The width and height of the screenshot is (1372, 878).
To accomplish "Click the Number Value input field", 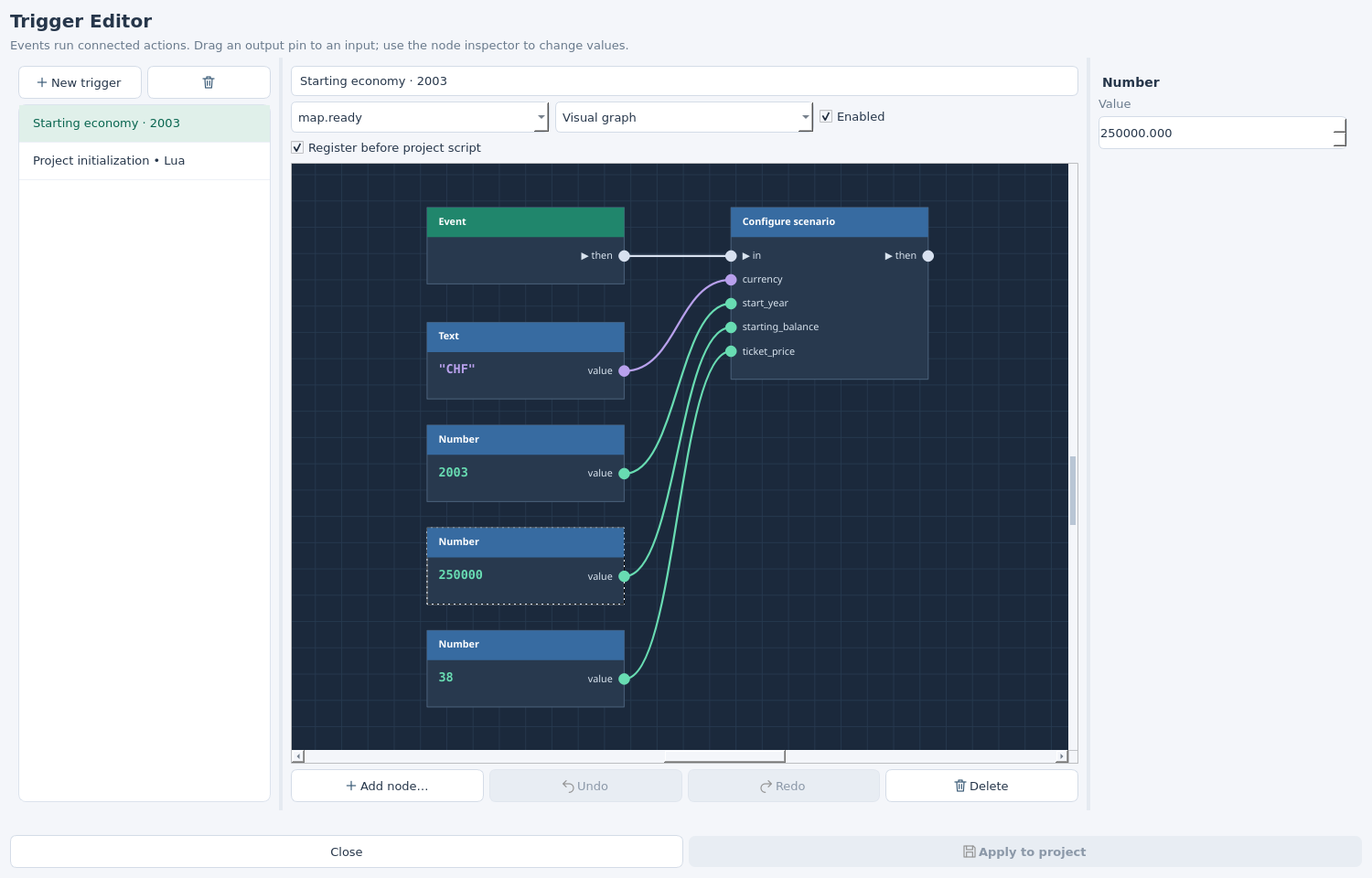I will (1216, 133).
